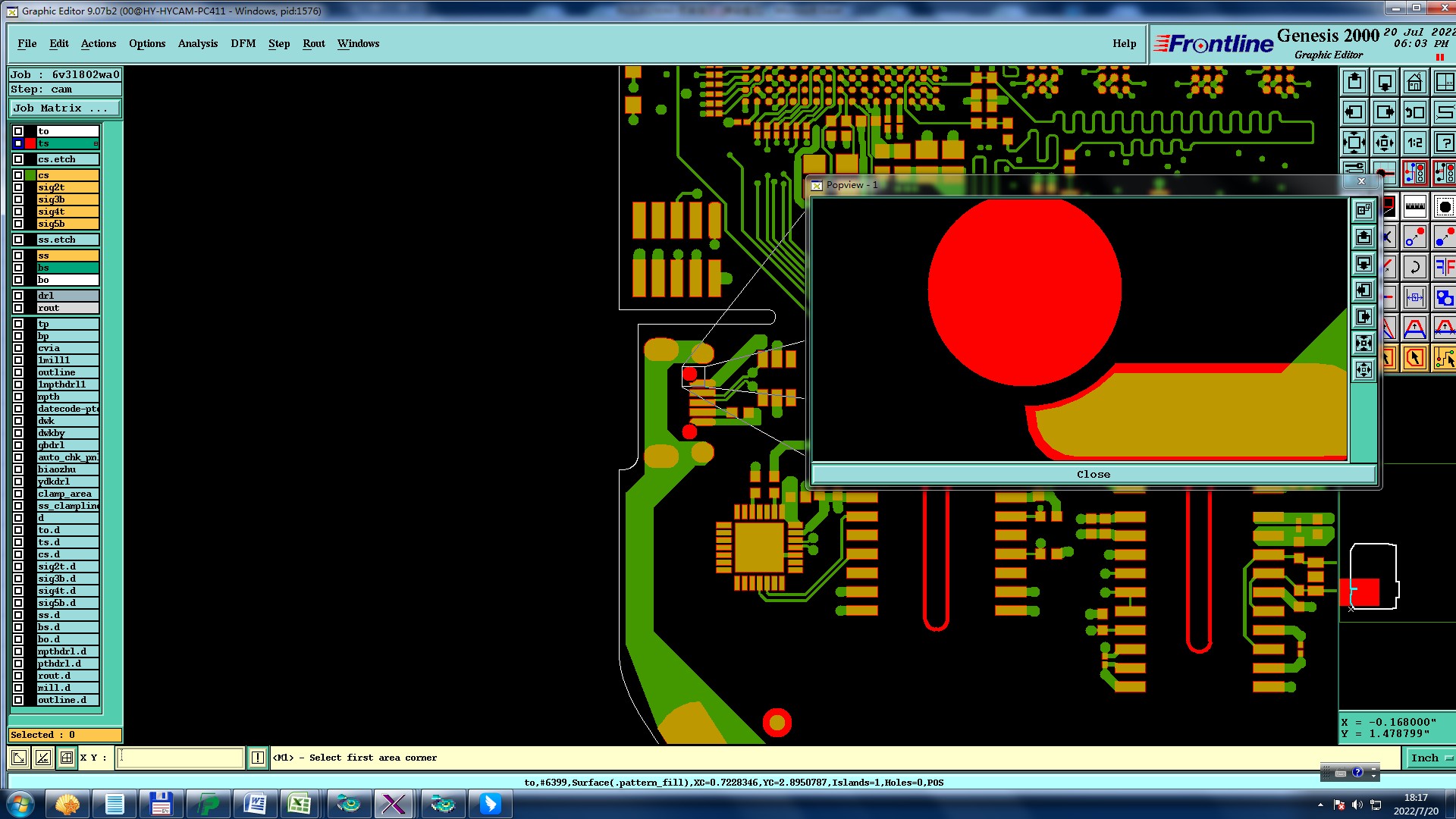Toggle the checkbox for layer 'to'
Viewport: 1456px width, 819px height.
18,131
